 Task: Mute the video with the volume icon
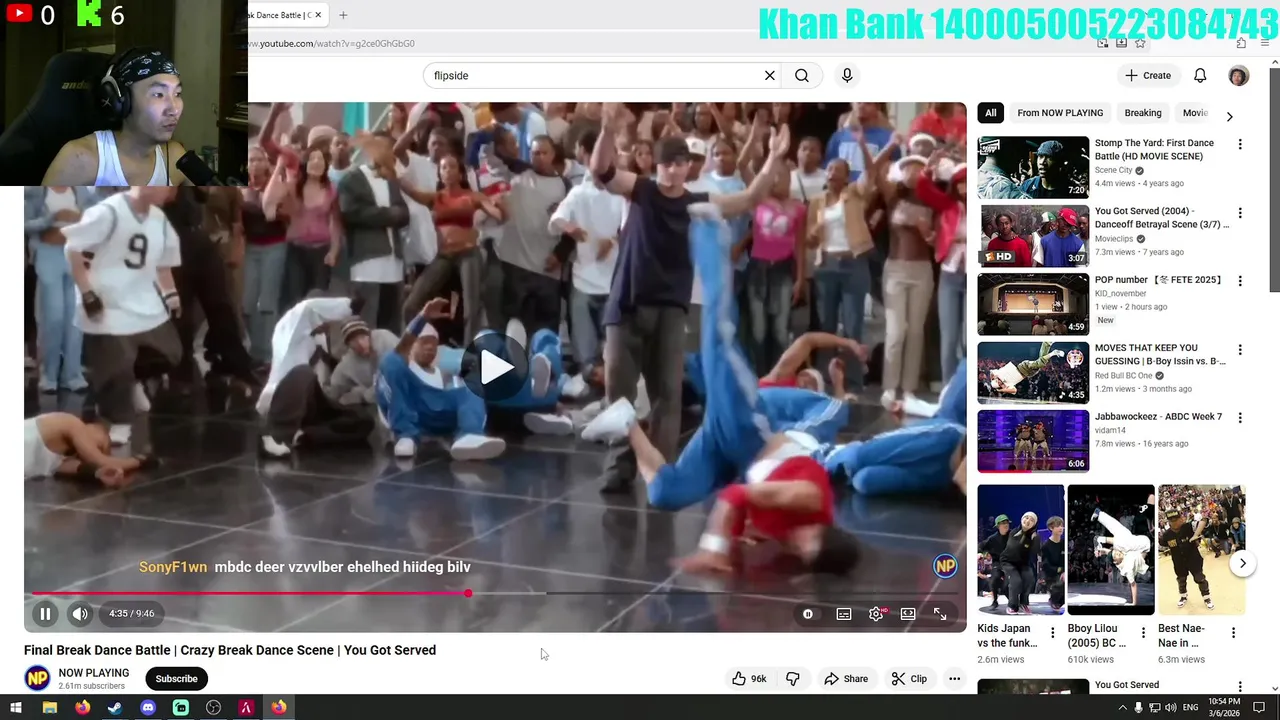click(x=80, y=614)
